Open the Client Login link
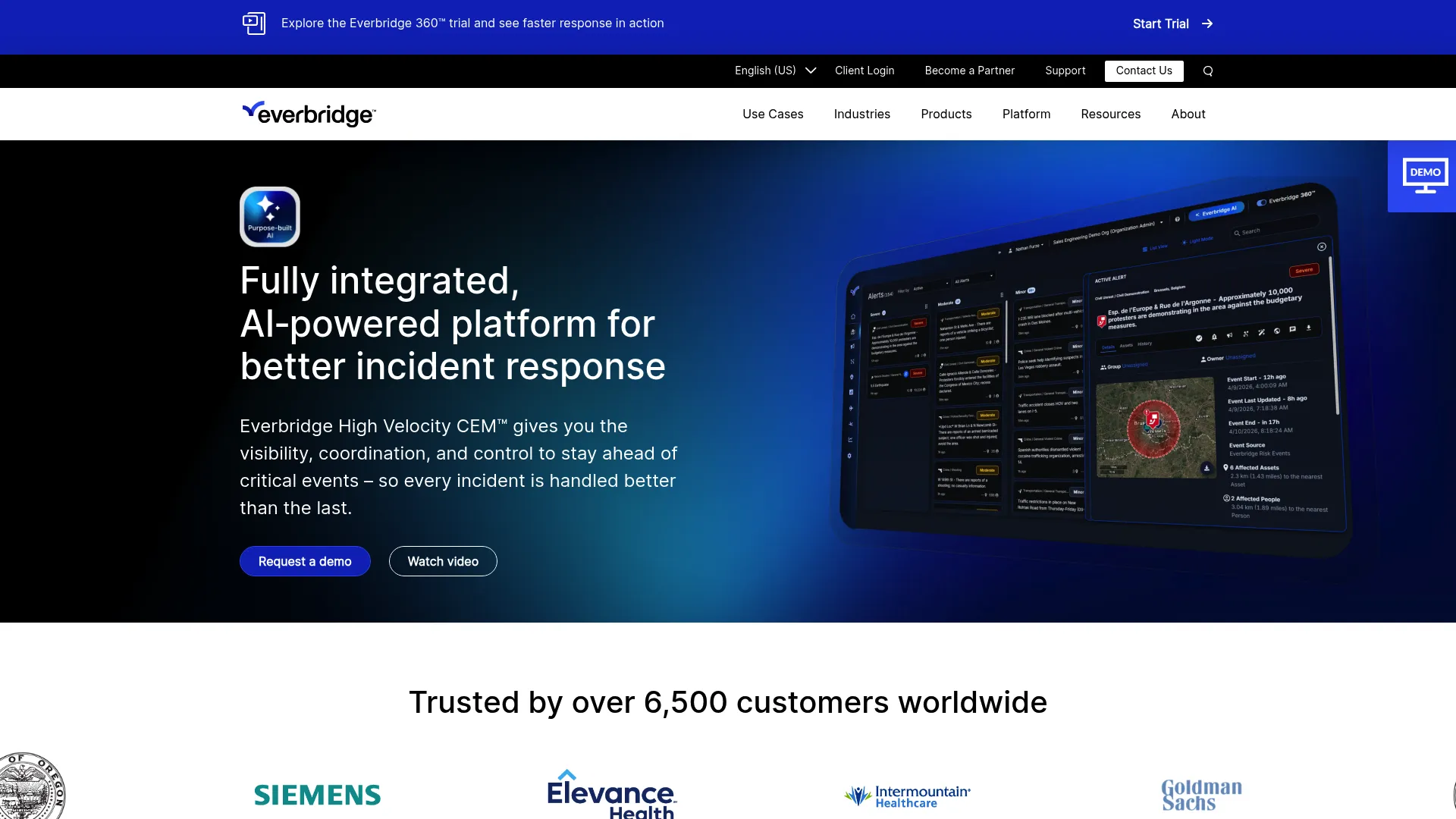Viewport: 1456px width, 819px height. 864,71
